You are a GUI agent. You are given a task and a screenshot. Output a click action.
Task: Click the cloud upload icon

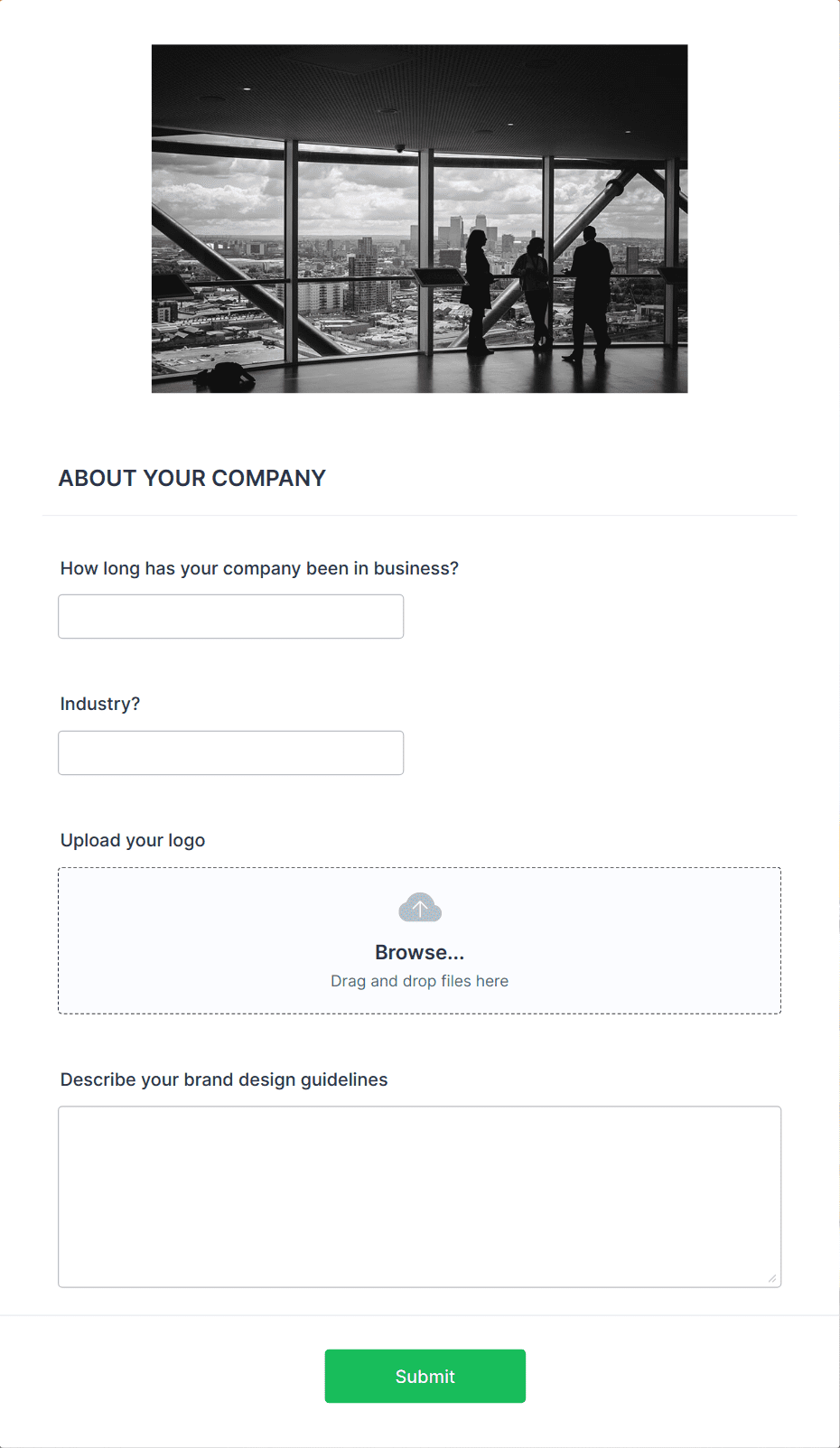pos(420,907)
